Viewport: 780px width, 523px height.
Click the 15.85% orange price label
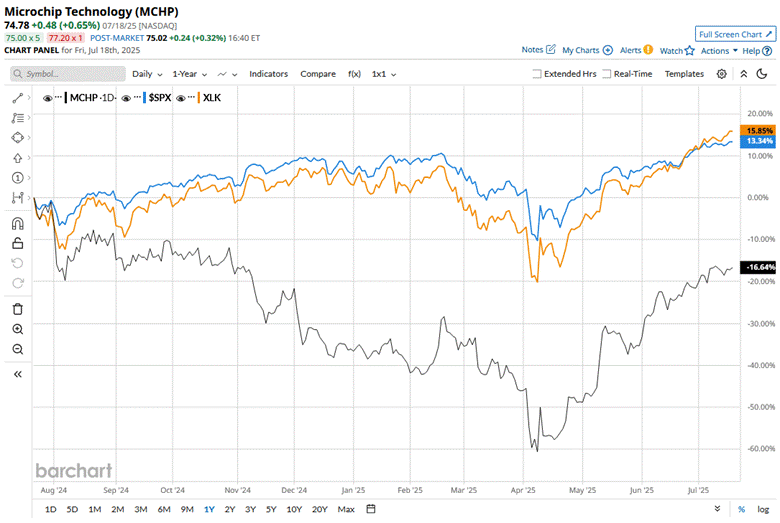pos(759,130)
